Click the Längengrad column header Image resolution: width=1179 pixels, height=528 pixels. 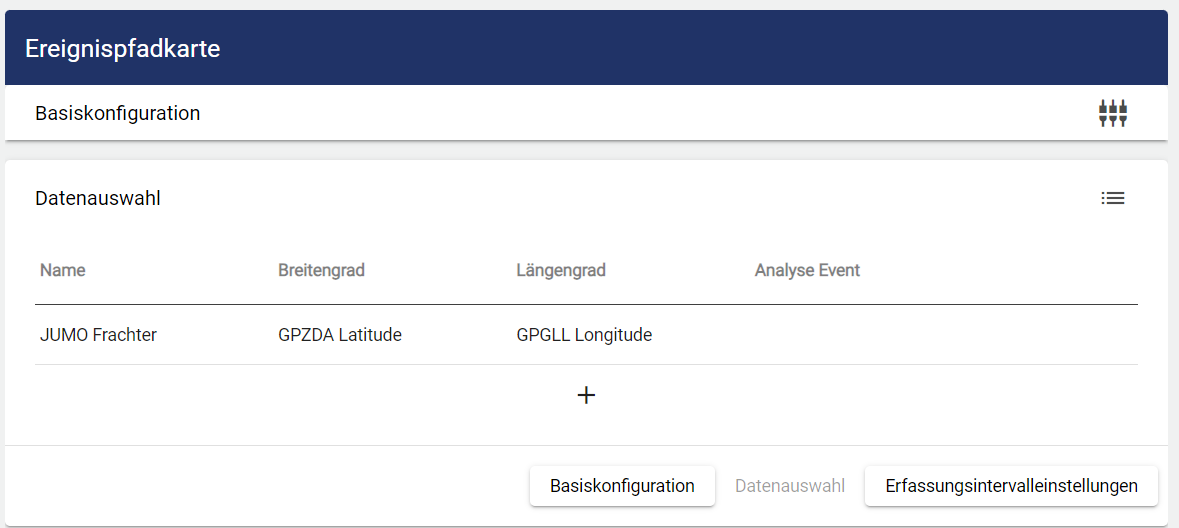(x=561, y=270)
